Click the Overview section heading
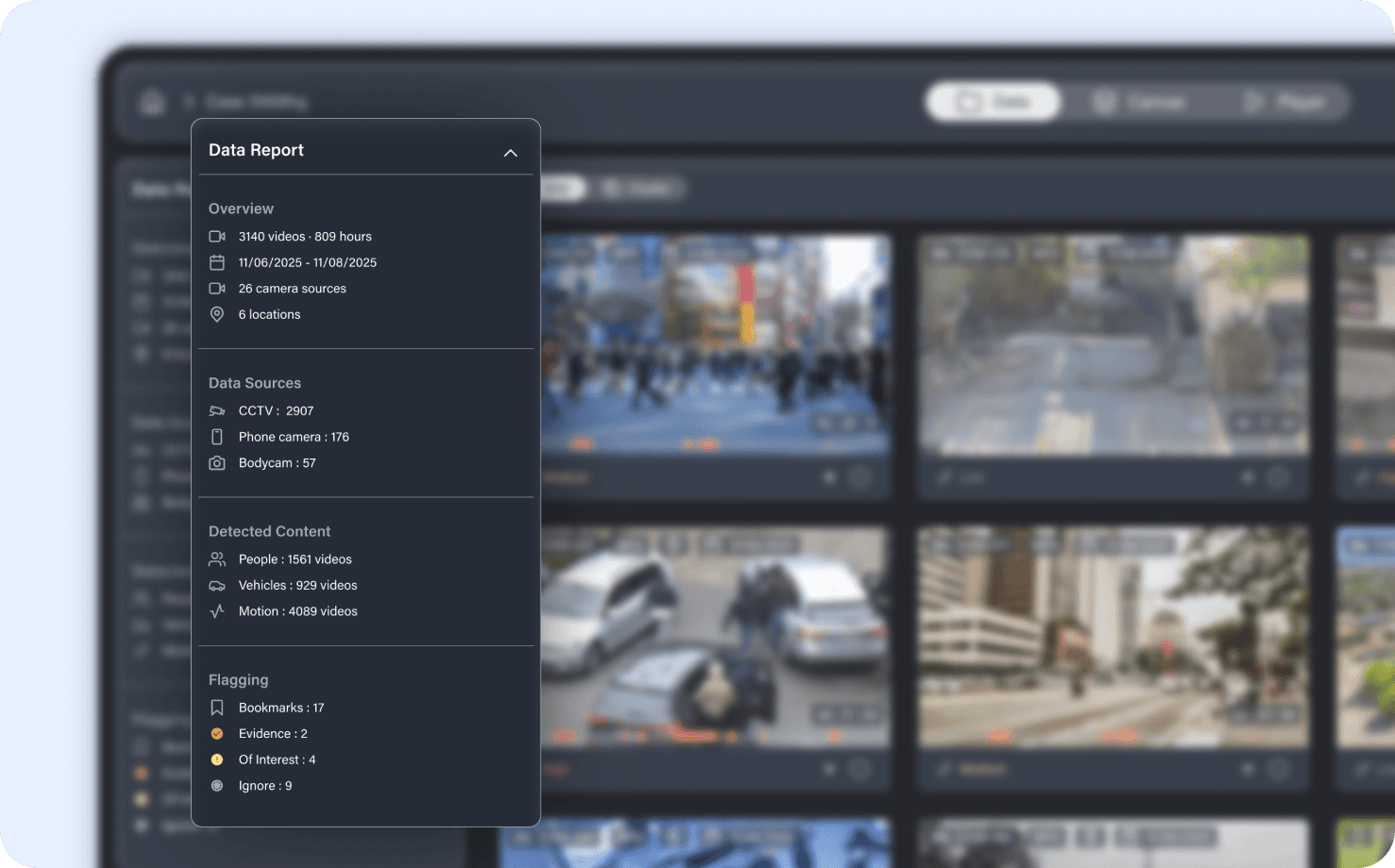 coord(241,209)
